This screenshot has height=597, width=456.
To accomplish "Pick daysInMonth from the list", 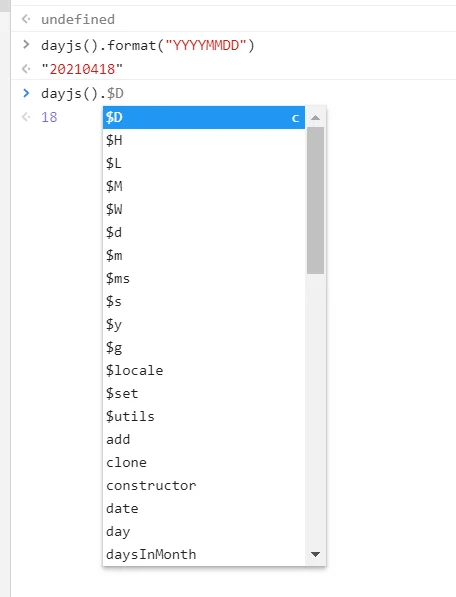I will pyautogui.click(x=204, y=554).
